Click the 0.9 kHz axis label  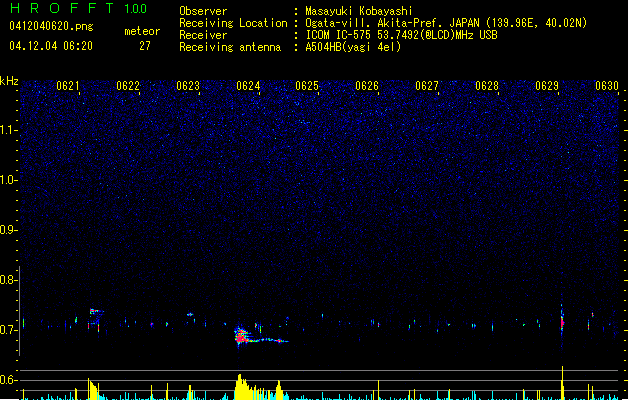click(x=8, y=230)
